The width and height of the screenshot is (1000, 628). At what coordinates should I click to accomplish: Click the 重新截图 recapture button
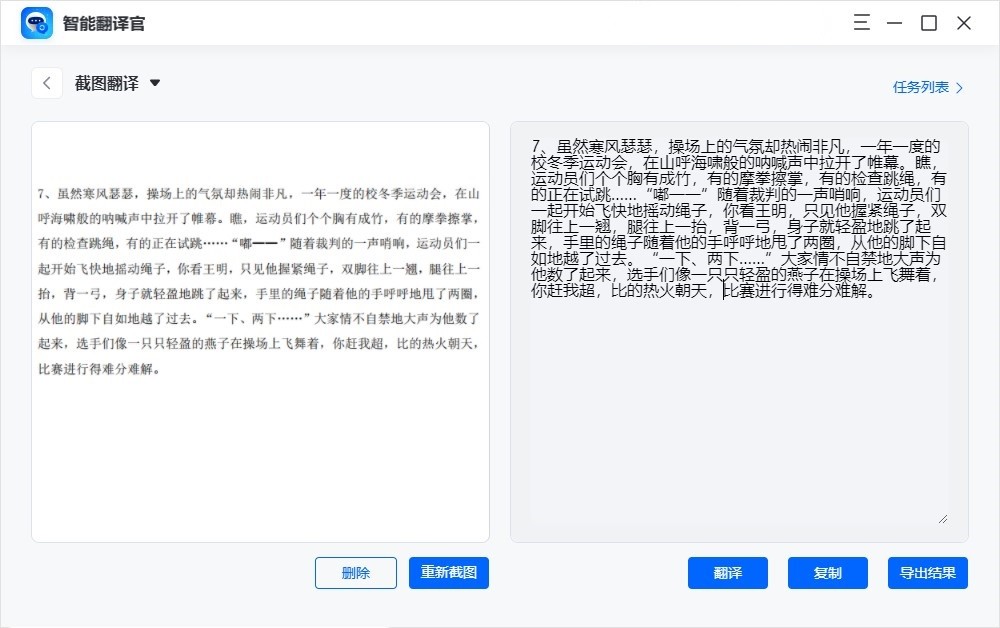point(448,572)
